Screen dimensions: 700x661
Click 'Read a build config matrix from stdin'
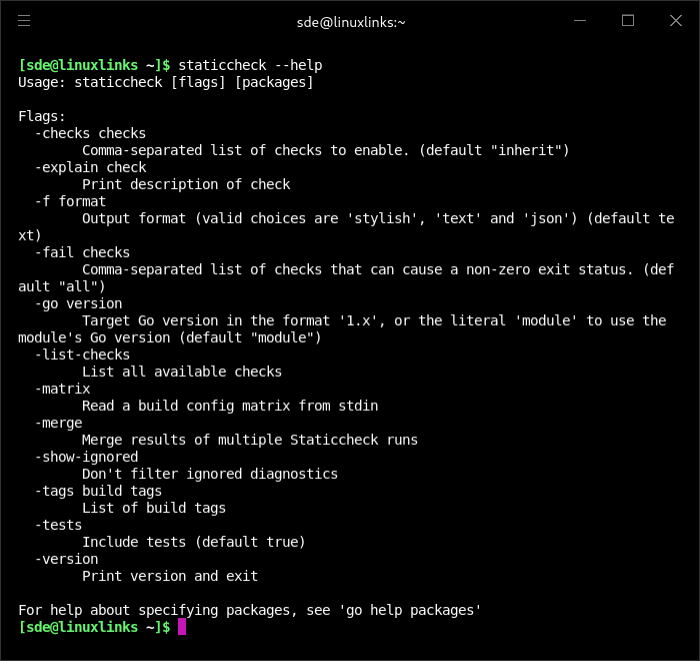coord(230,406)
